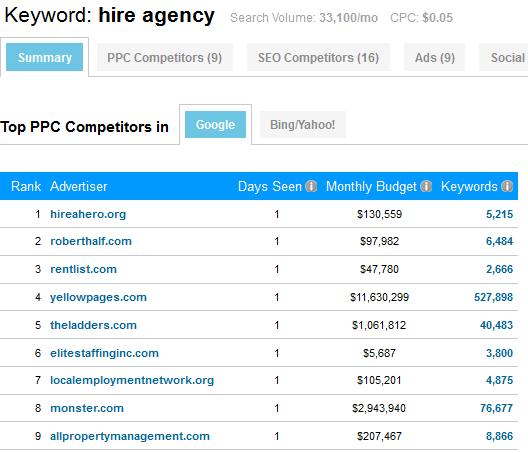Image resolution: width=528 pixels, height=453 pixels.
Task: Click the Advertiser column header
Action: [x=78, y=186]
